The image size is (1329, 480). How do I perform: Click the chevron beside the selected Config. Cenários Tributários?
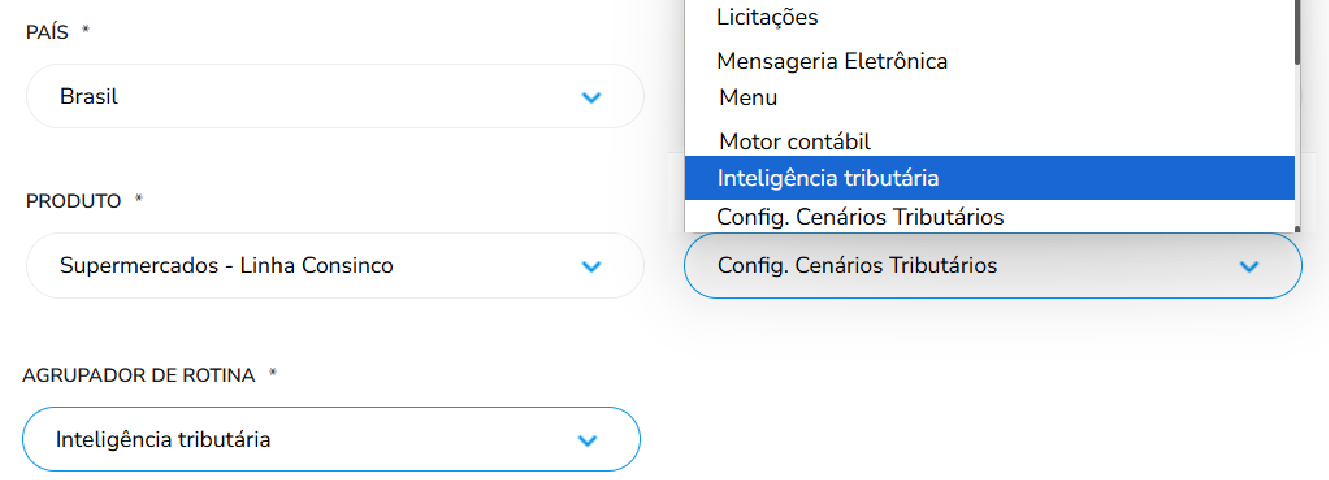coord(1247,266)
